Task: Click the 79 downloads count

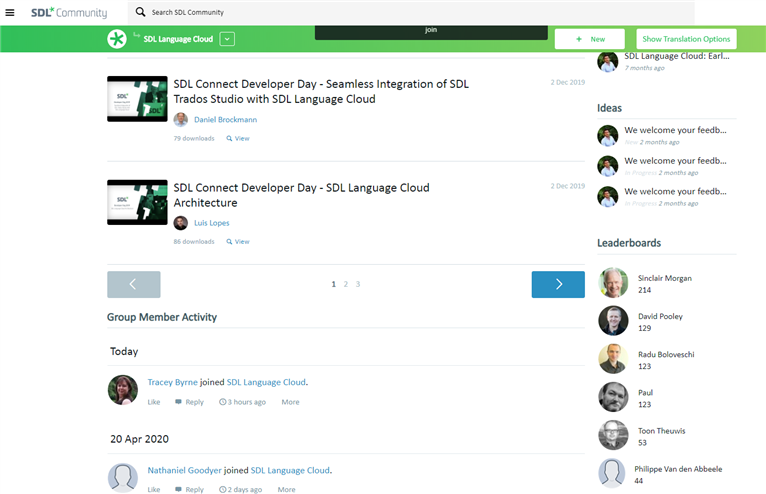Action: pos(194,139)
